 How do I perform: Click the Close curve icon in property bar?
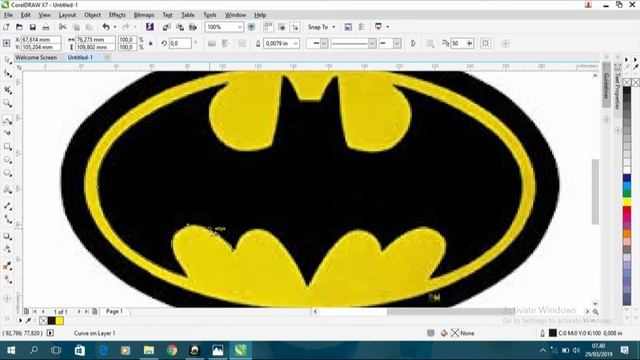[x=413, y=43]
